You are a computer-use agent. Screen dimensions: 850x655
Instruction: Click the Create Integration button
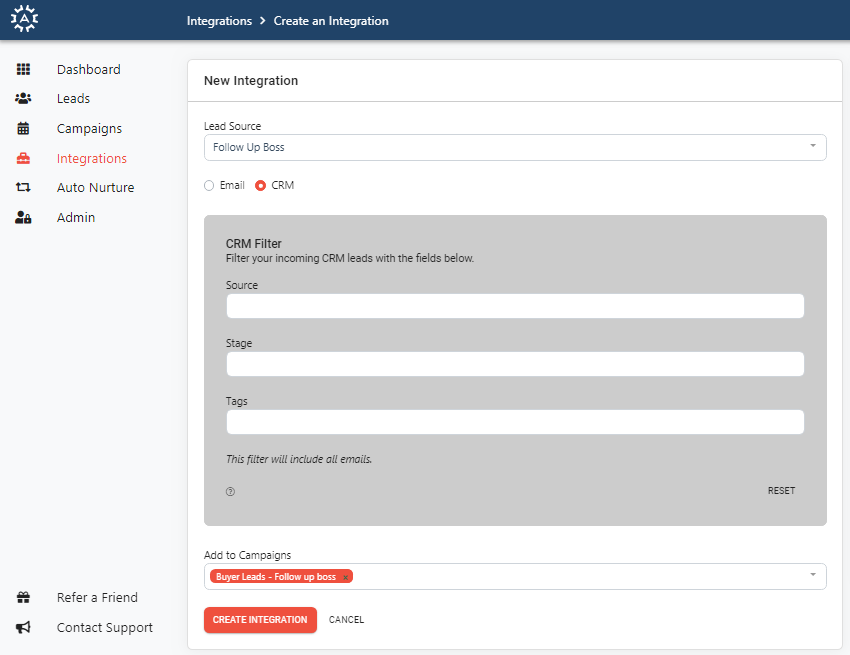tap(260, 620)
